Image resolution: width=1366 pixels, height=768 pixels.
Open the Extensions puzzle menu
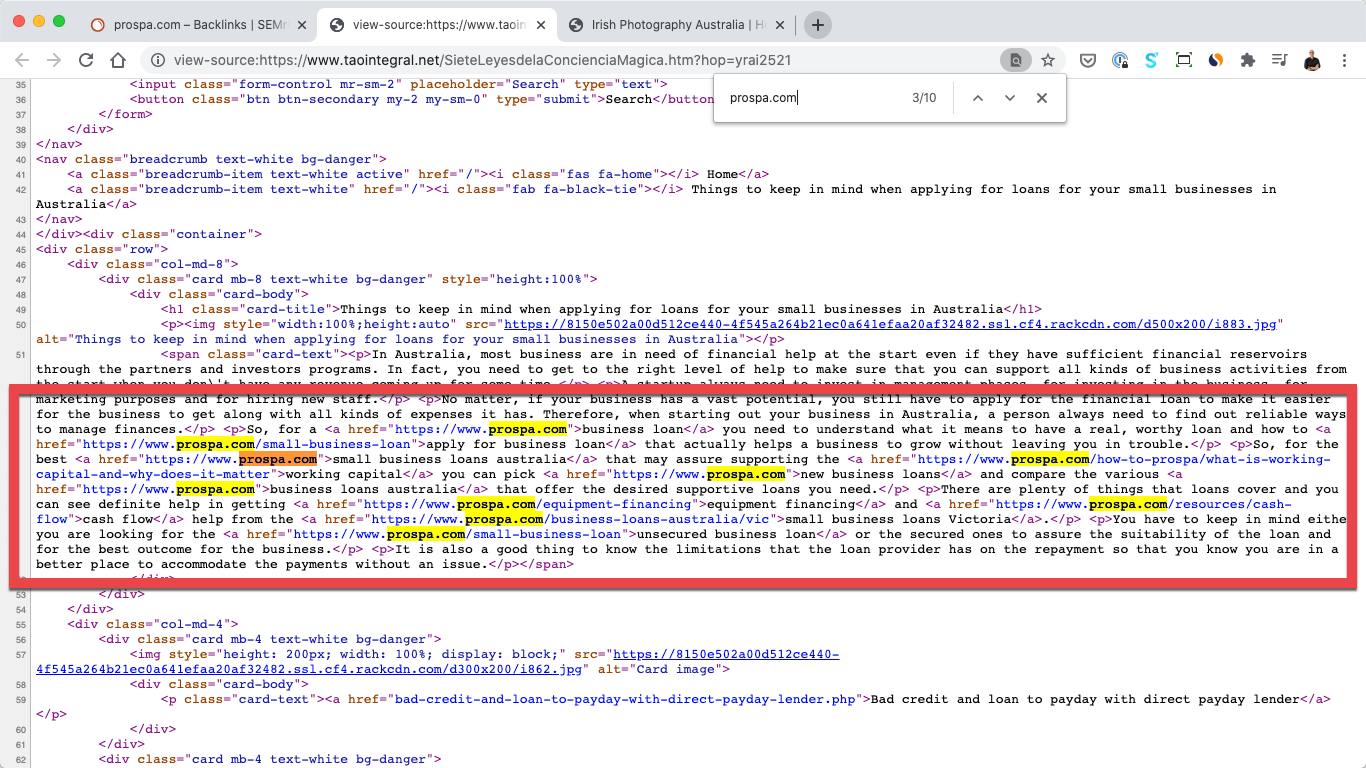pos(1247,60)
